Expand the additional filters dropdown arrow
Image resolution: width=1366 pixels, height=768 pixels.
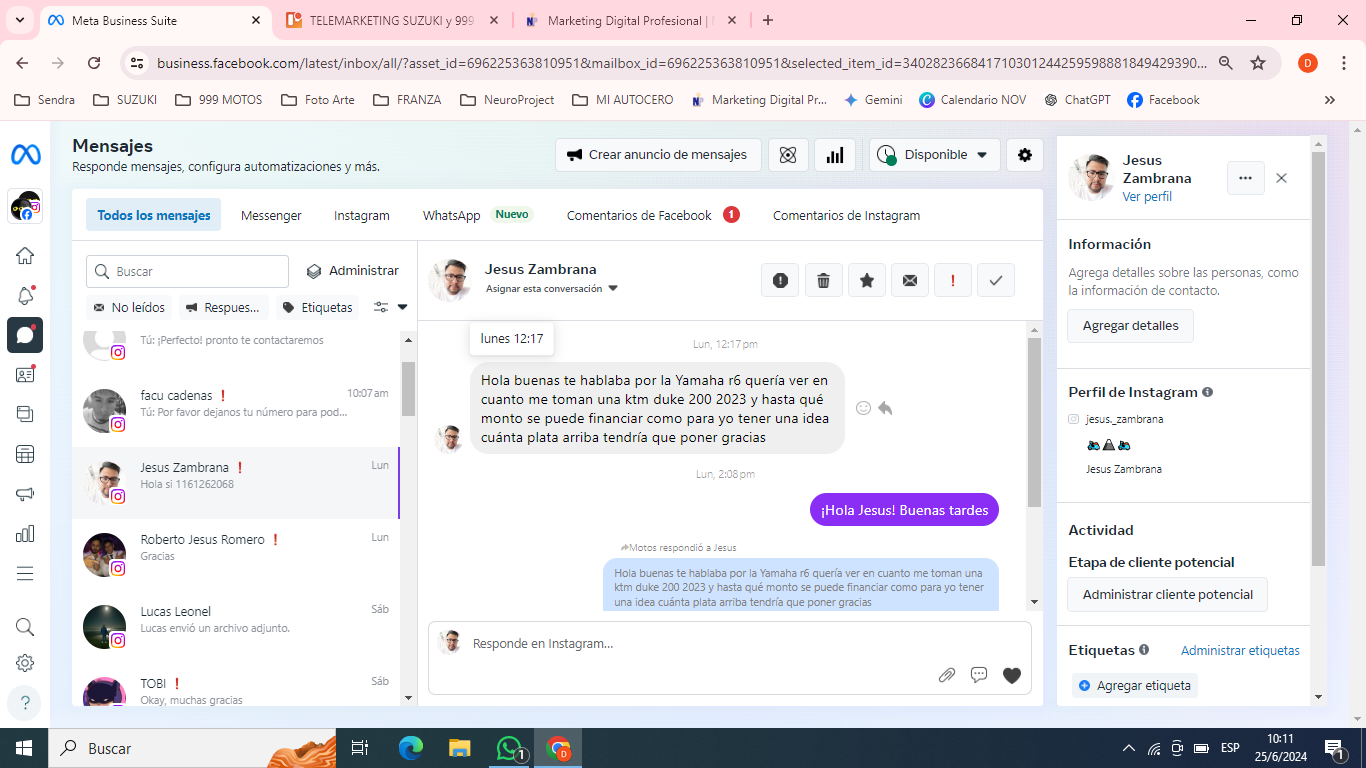tap(391, 307)
